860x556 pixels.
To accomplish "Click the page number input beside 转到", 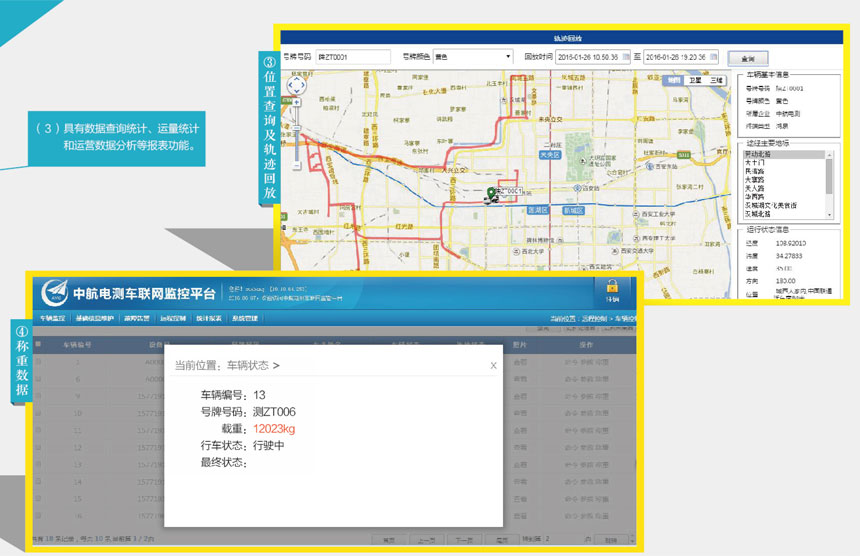I will tap(563, 540).
